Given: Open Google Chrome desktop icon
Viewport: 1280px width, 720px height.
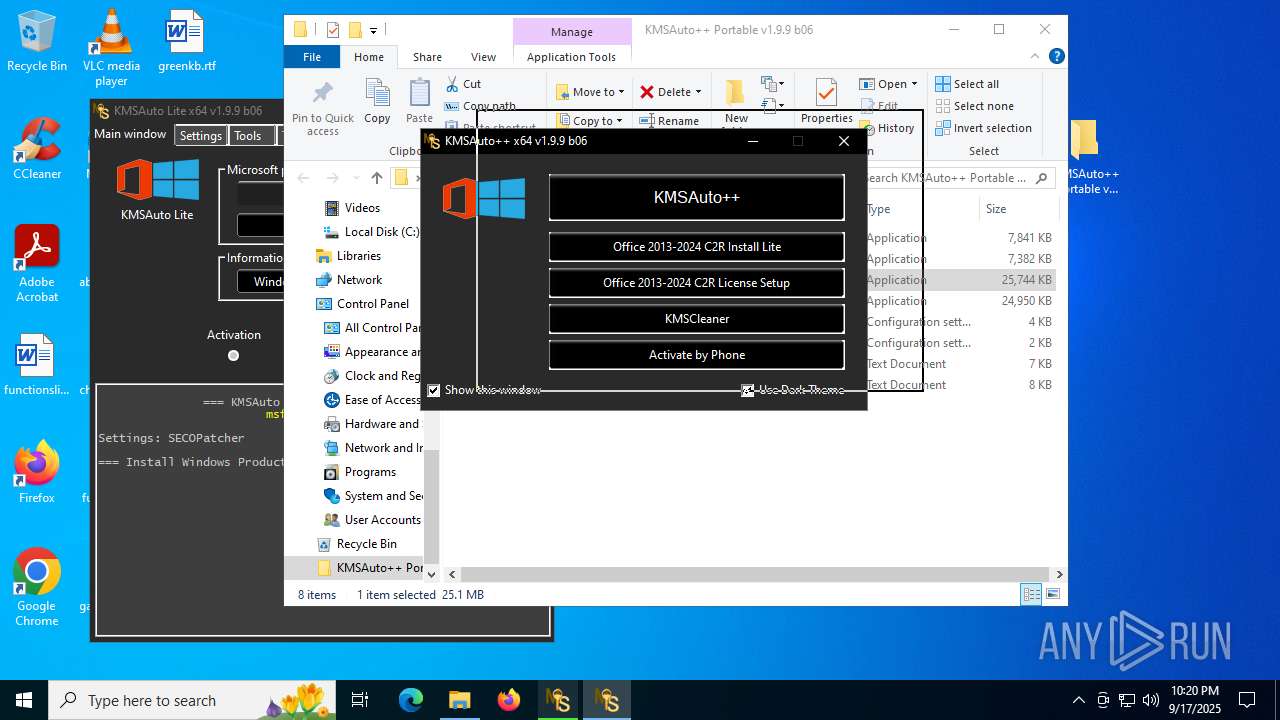Looking at the screenshot, I should point(37,587).
